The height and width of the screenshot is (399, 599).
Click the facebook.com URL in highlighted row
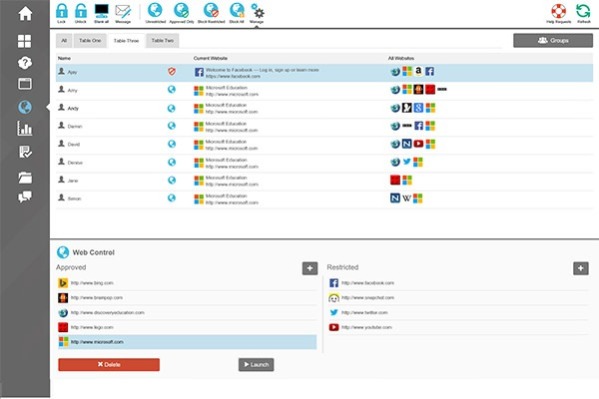click(x=233, y=76)
